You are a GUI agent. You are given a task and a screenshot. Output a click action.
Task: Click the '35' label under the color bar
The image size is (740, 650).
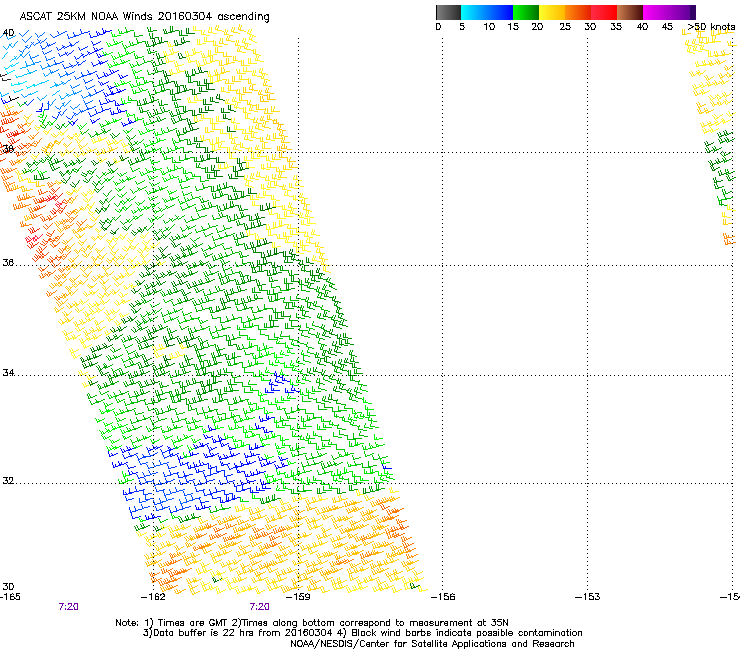616,27
